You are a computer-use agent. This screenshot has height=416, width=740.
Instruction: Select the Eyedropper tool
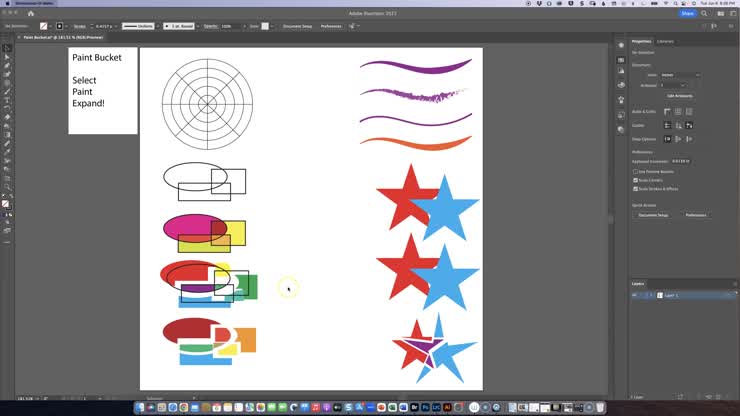[x=7, y=152]
